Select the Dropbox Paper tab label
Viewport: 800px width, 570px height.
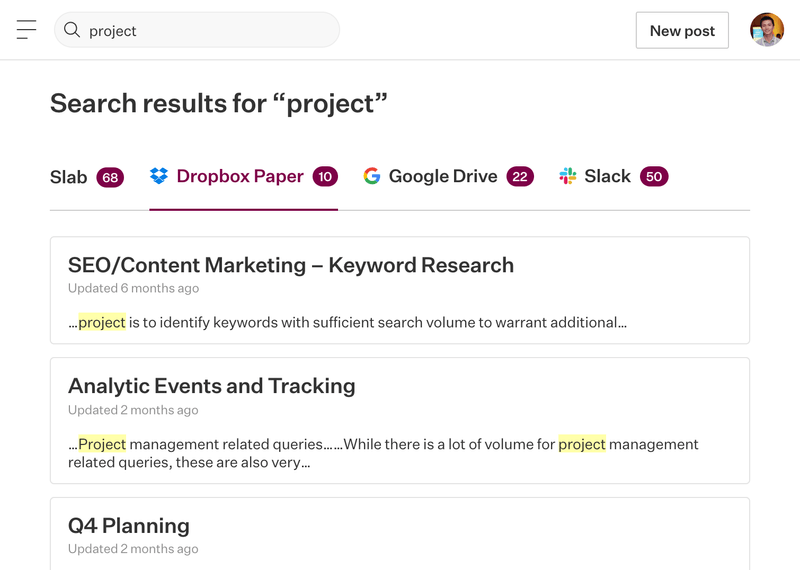[x=240, y=176]
